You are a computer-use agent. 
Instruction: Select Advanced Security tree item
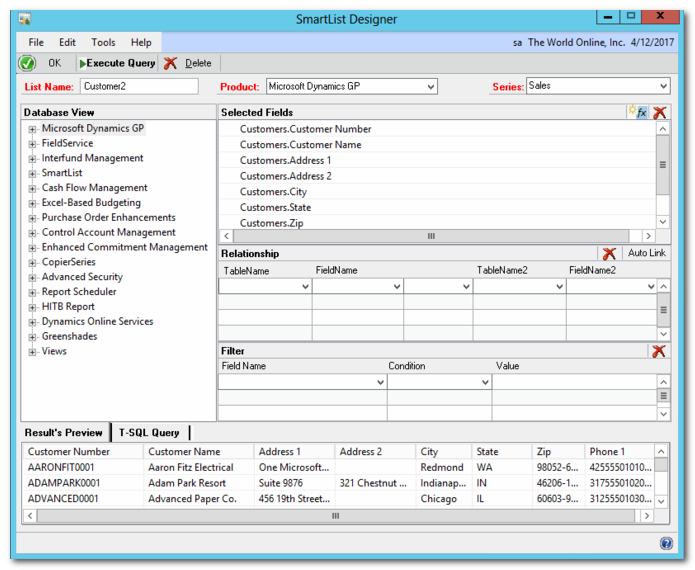pyautogui.click(x=82, y=277)
